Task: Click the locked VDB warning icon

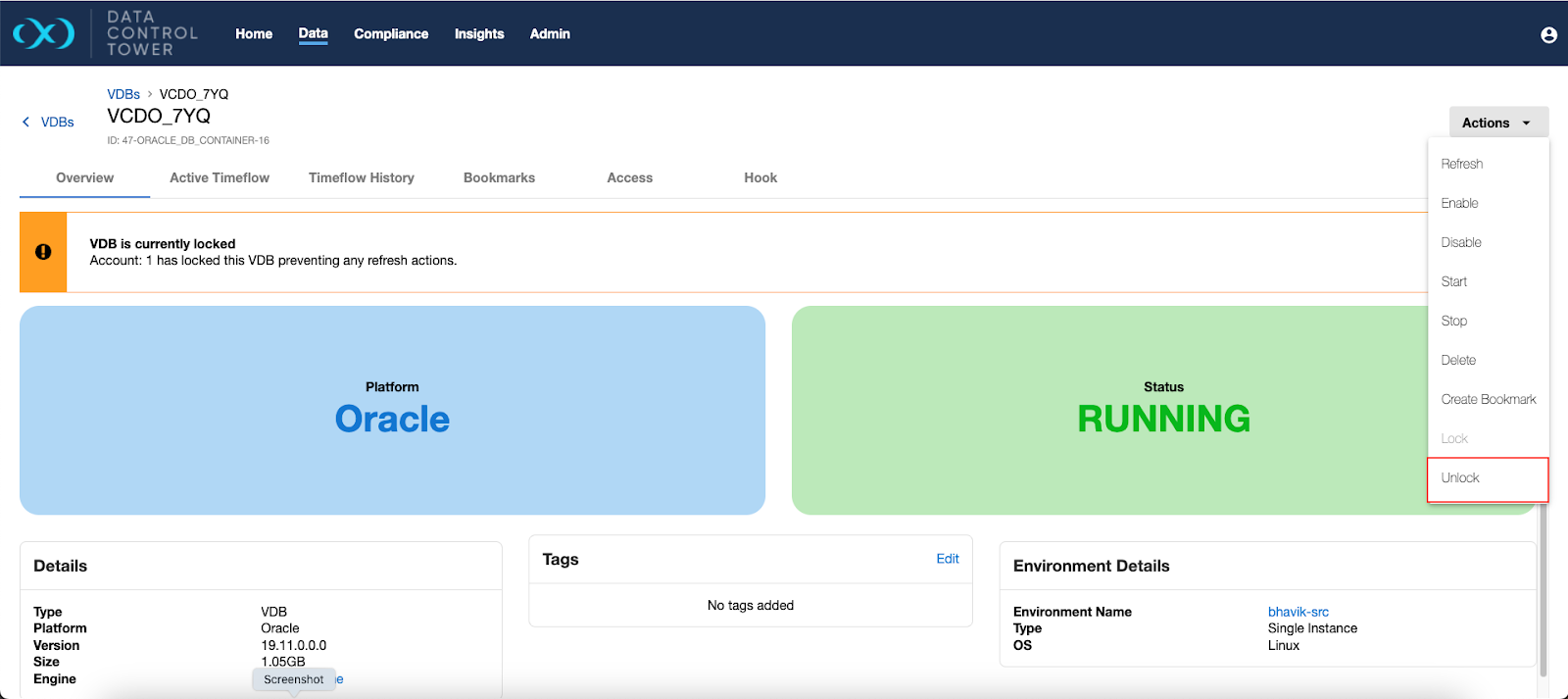Action: (43, 252)
